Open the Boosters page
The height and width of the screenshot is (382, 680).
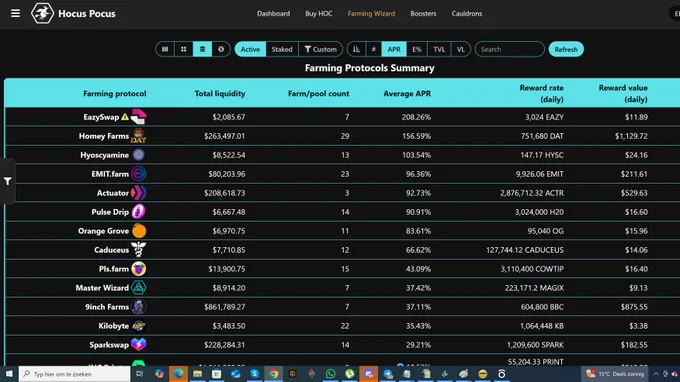coord(423,13)
